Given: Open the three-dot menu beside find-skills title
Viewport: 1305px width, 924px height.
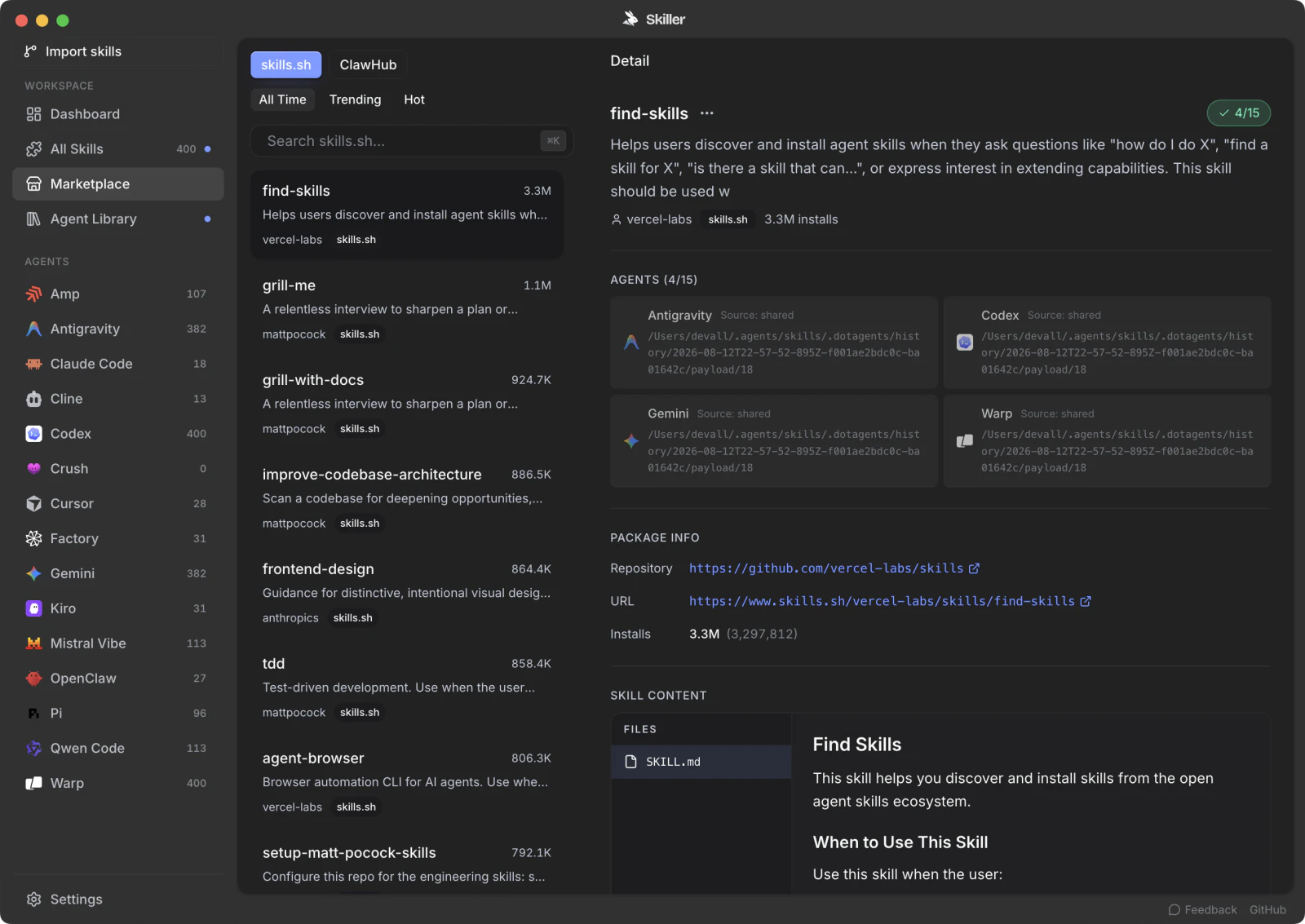Looking at the screenshot, I should pyautogui.click(x=707, y=113).
